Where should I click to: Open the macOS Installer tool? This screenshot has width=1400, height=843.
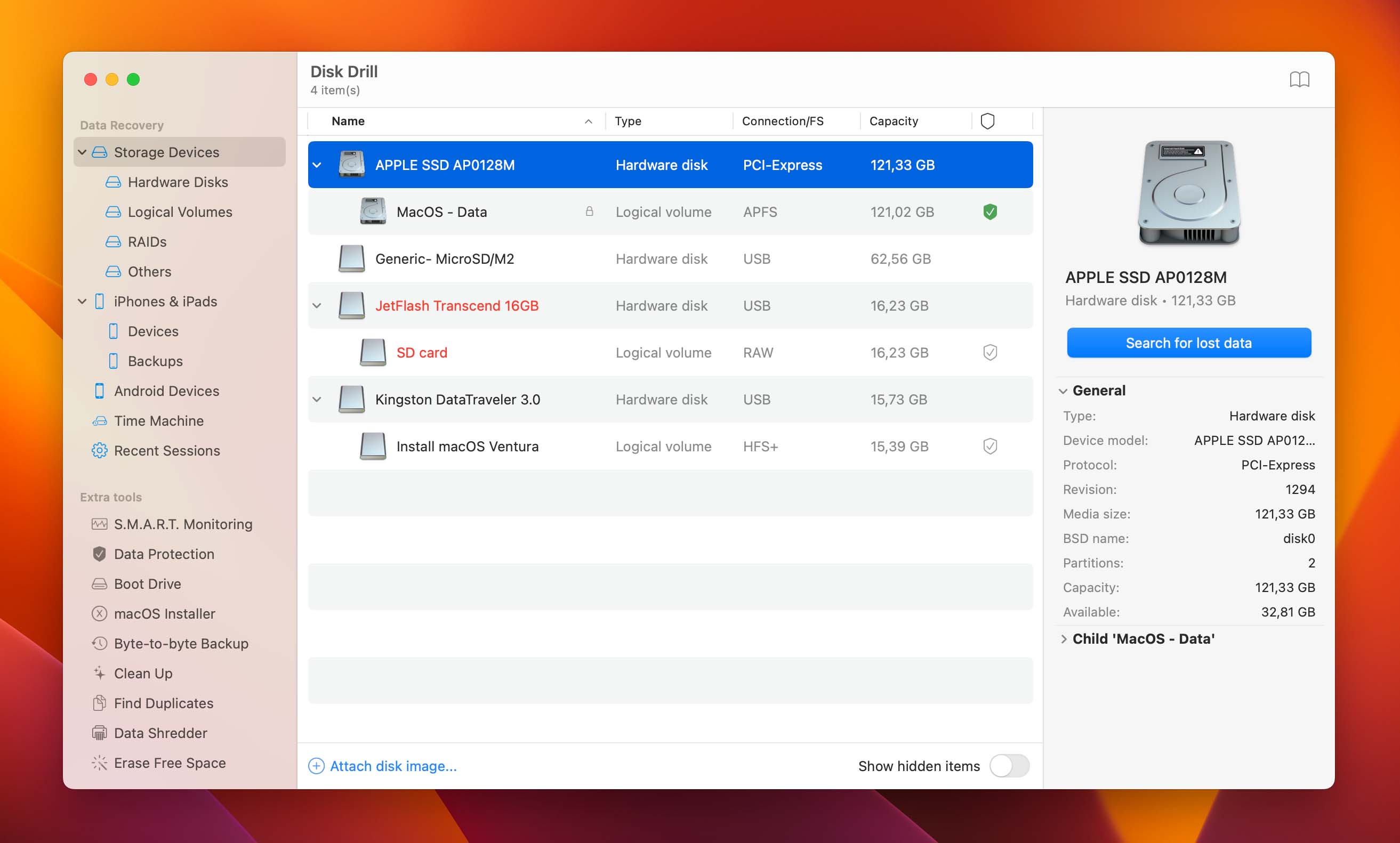(x=165, y=613)
